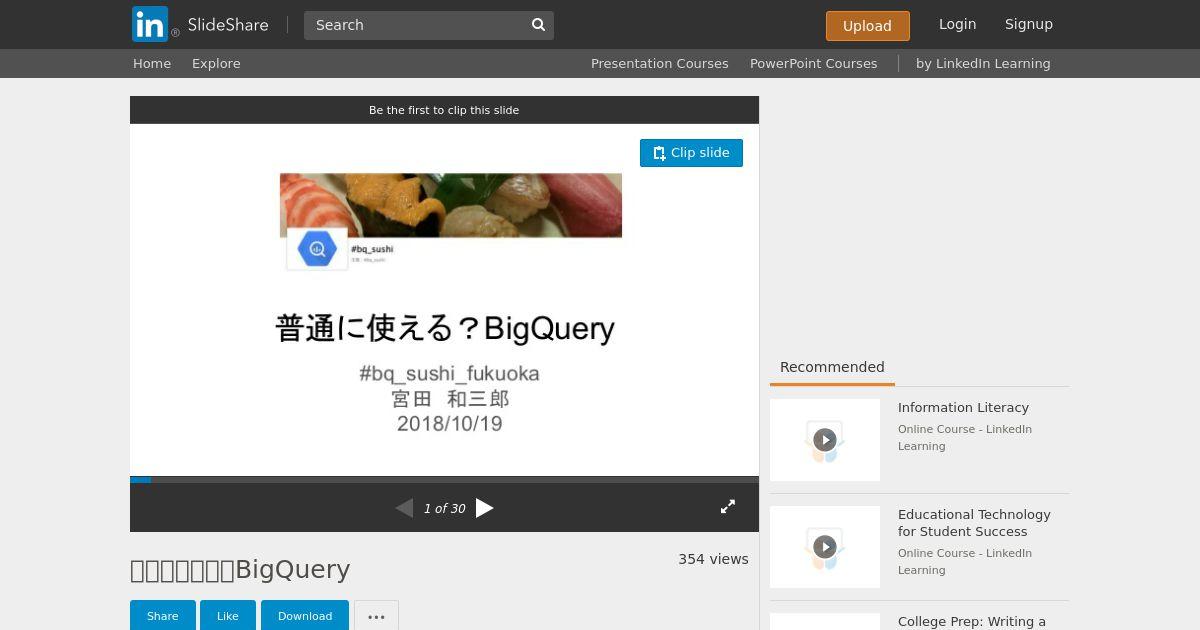Open the Login link
Screen dimensions: 1200x630
(957, 24)
